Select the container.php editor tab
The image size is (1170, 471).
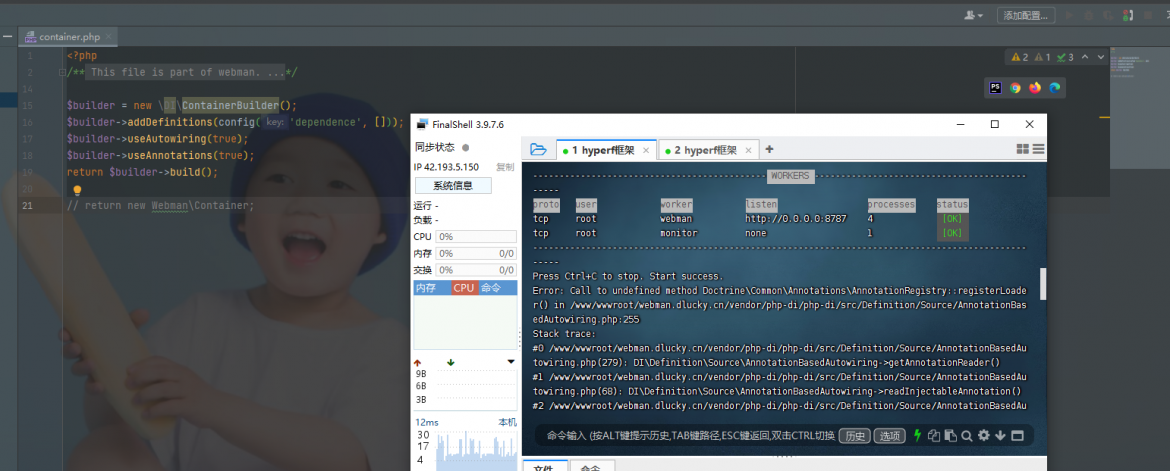point(67,37)
